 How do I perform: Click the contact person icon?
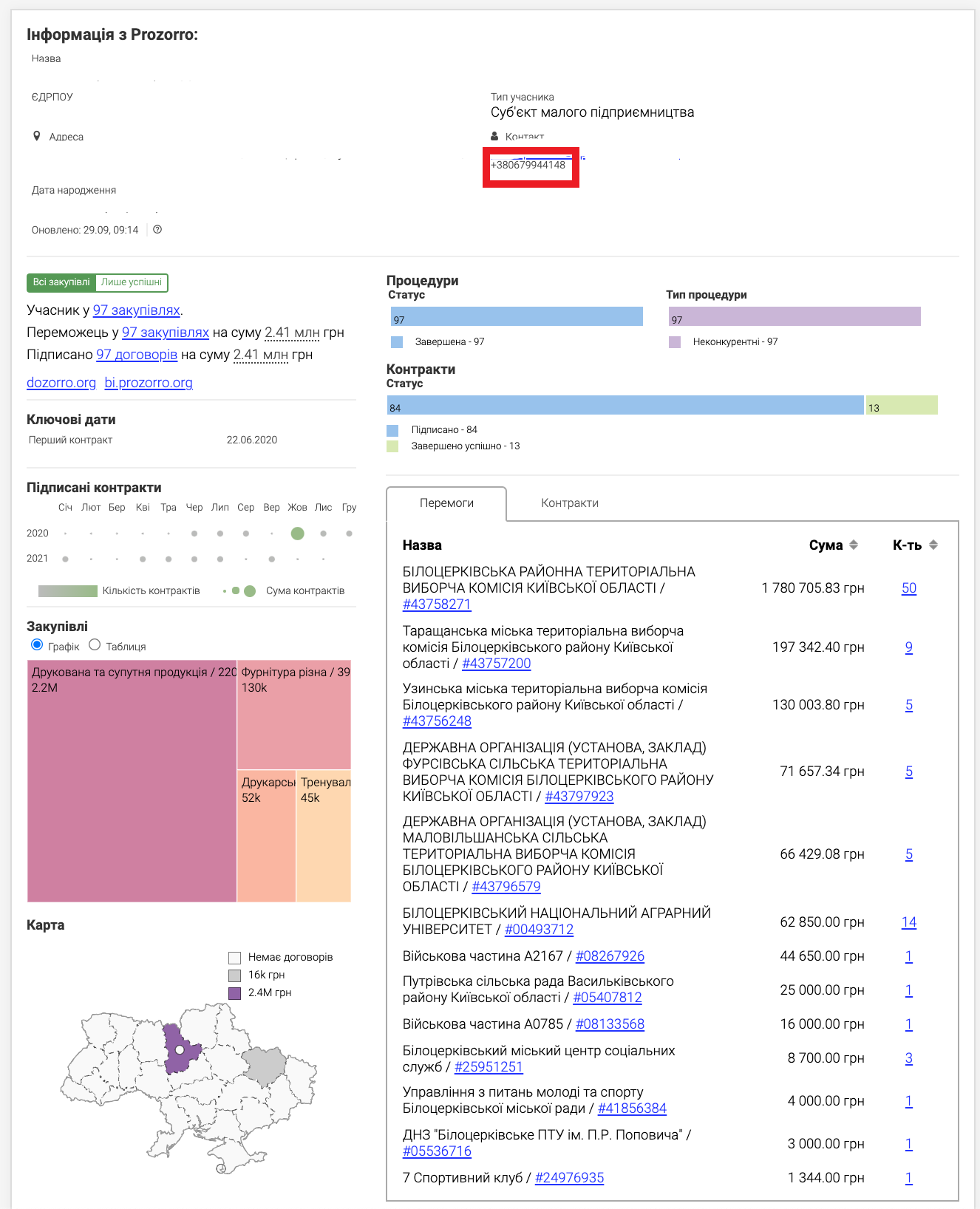[494, 136]
